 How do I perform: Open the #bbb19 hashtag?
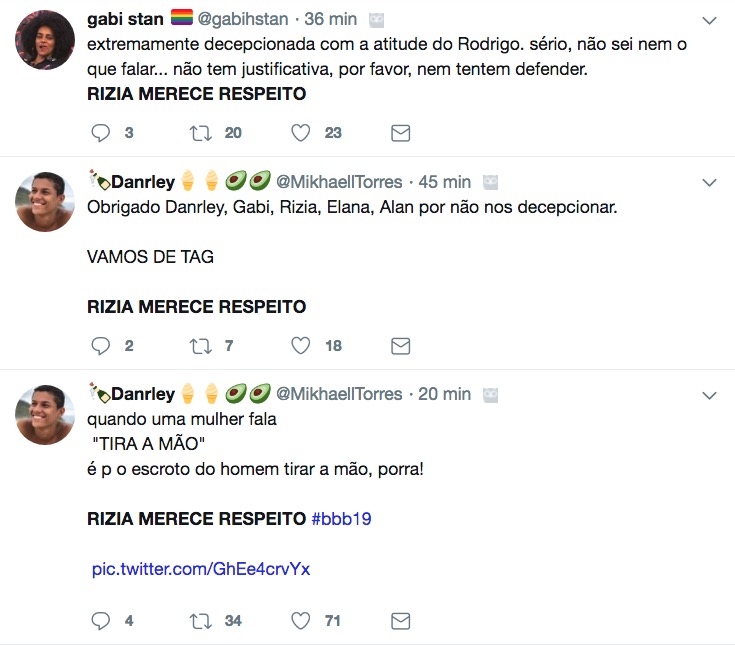(x=342, y=519)
